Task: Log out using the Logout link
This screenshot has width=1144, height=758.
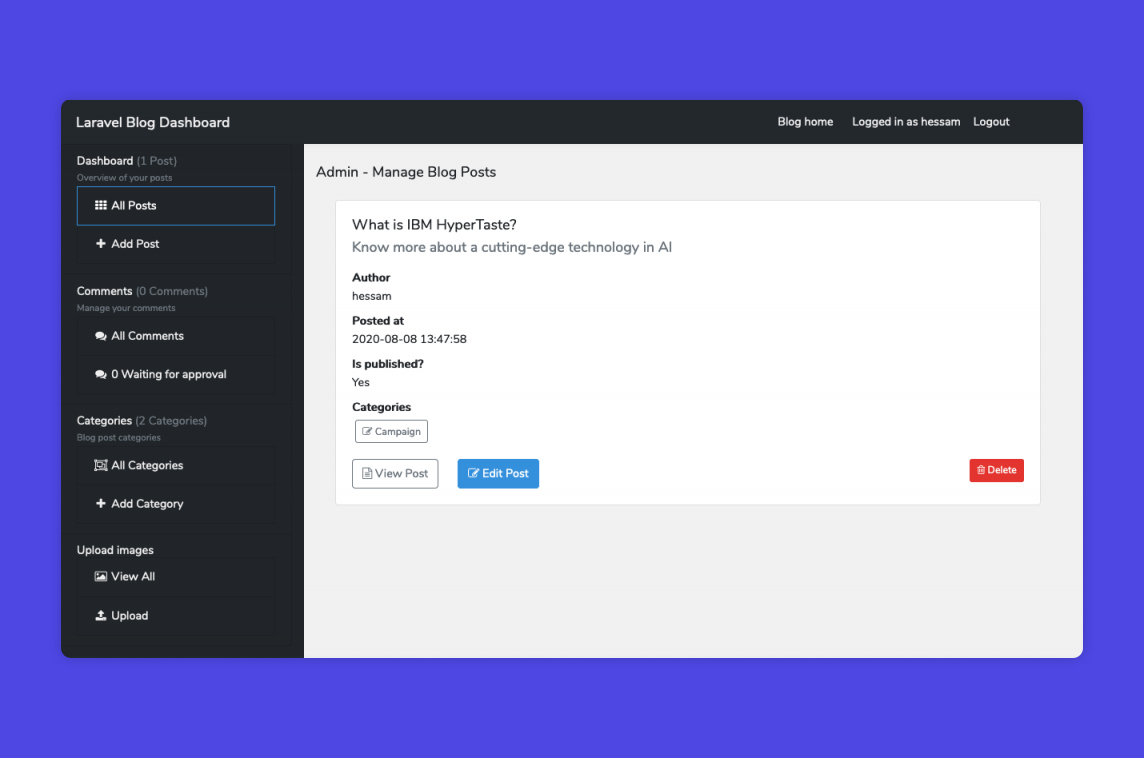Action: click(x=991, y=122)
